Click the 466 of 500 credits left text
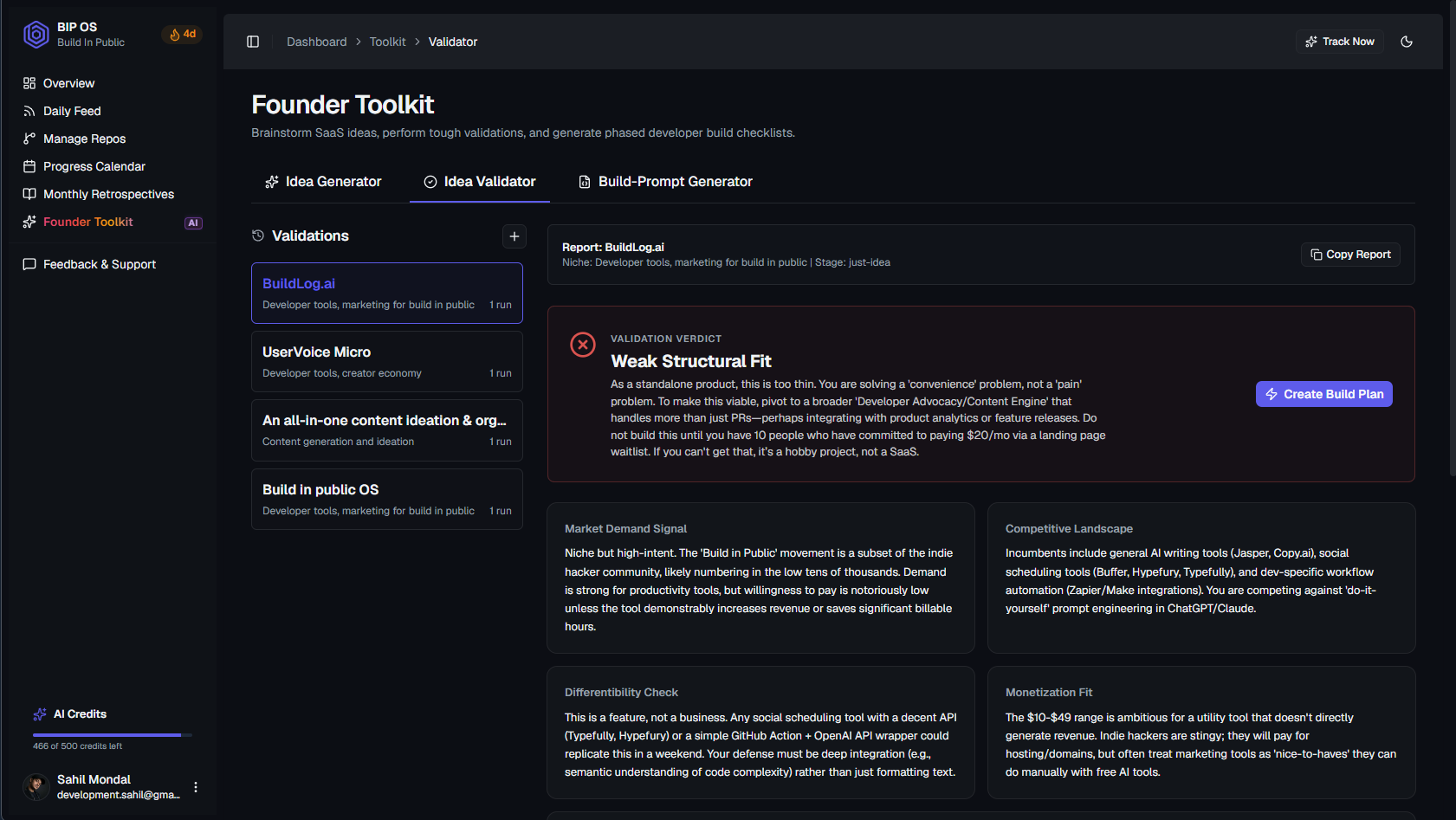 [x=77, y=746]
